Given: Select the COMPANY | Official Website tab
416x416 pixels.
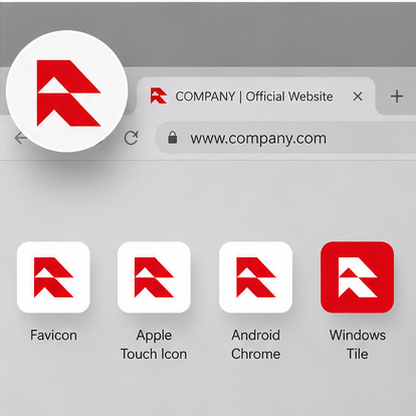Looking at the screenshot, I should [256, 96].
